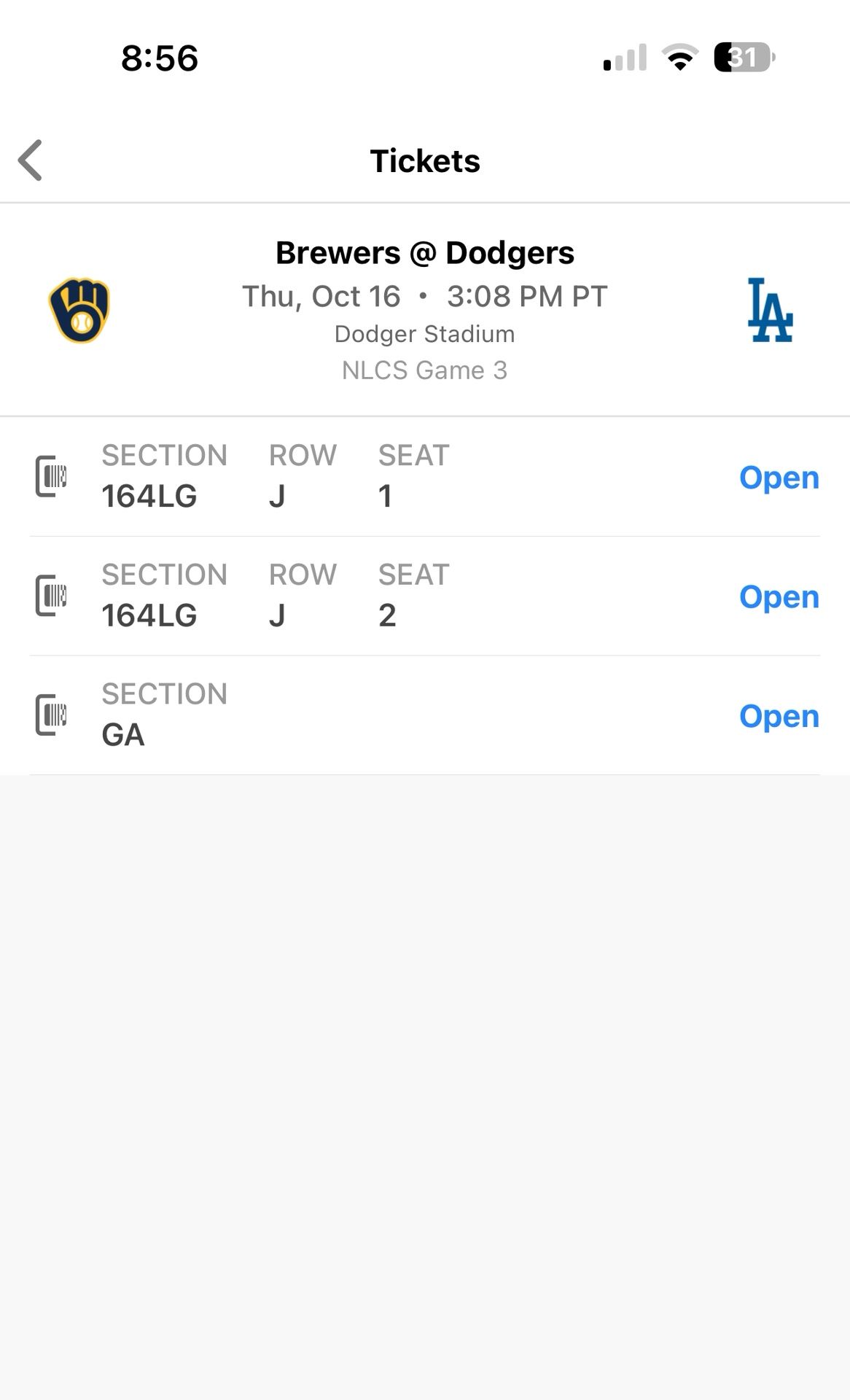Tap the Brewers team logo

[x=79, y=310]
